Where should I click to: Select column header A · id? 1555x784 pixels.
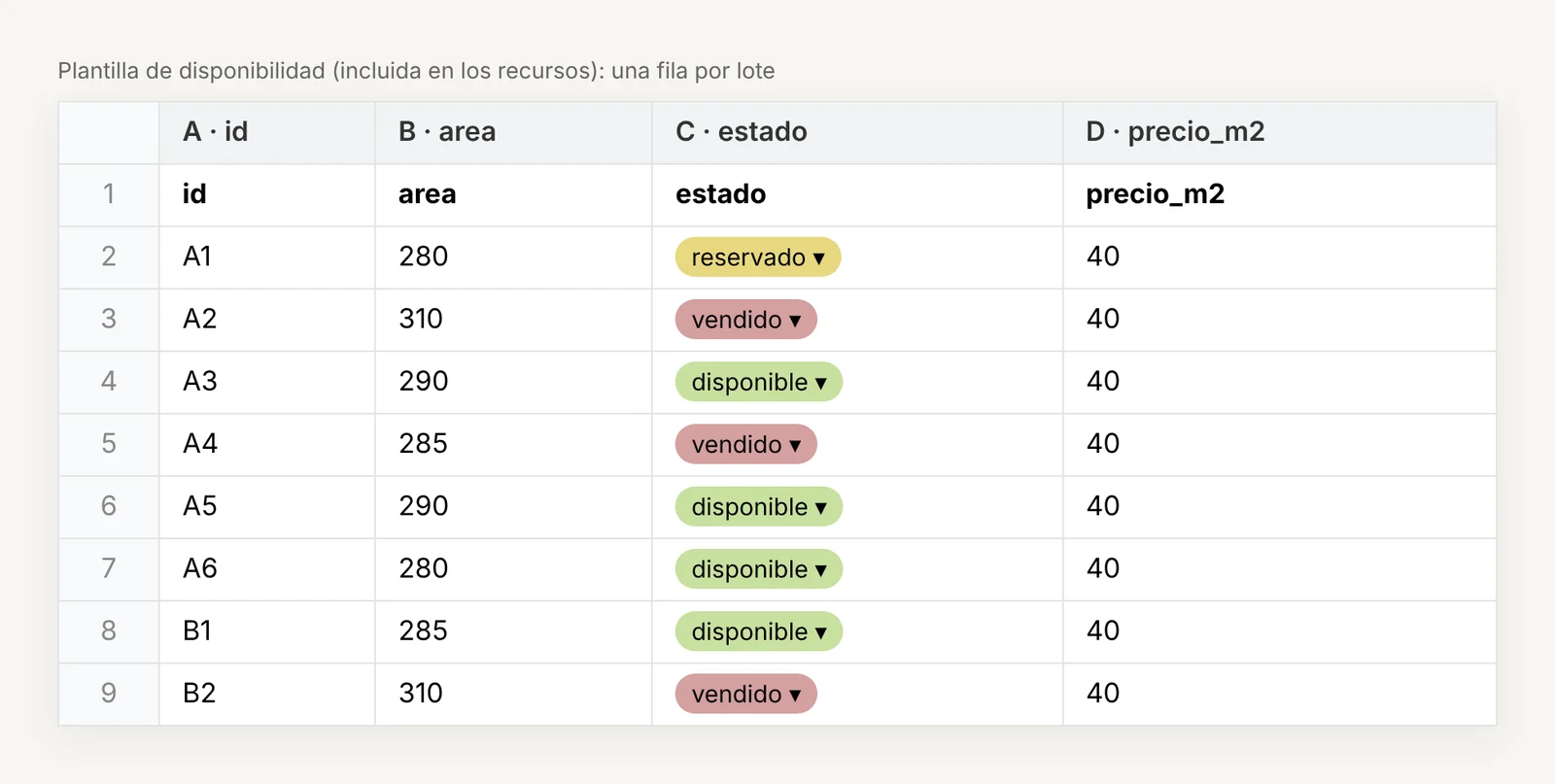click(267, 132)
